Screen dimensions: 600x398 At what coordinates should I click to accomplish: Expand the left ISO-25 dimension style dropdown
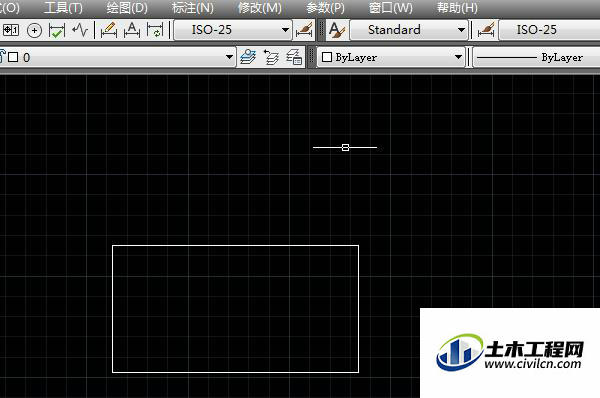[285, 30]
